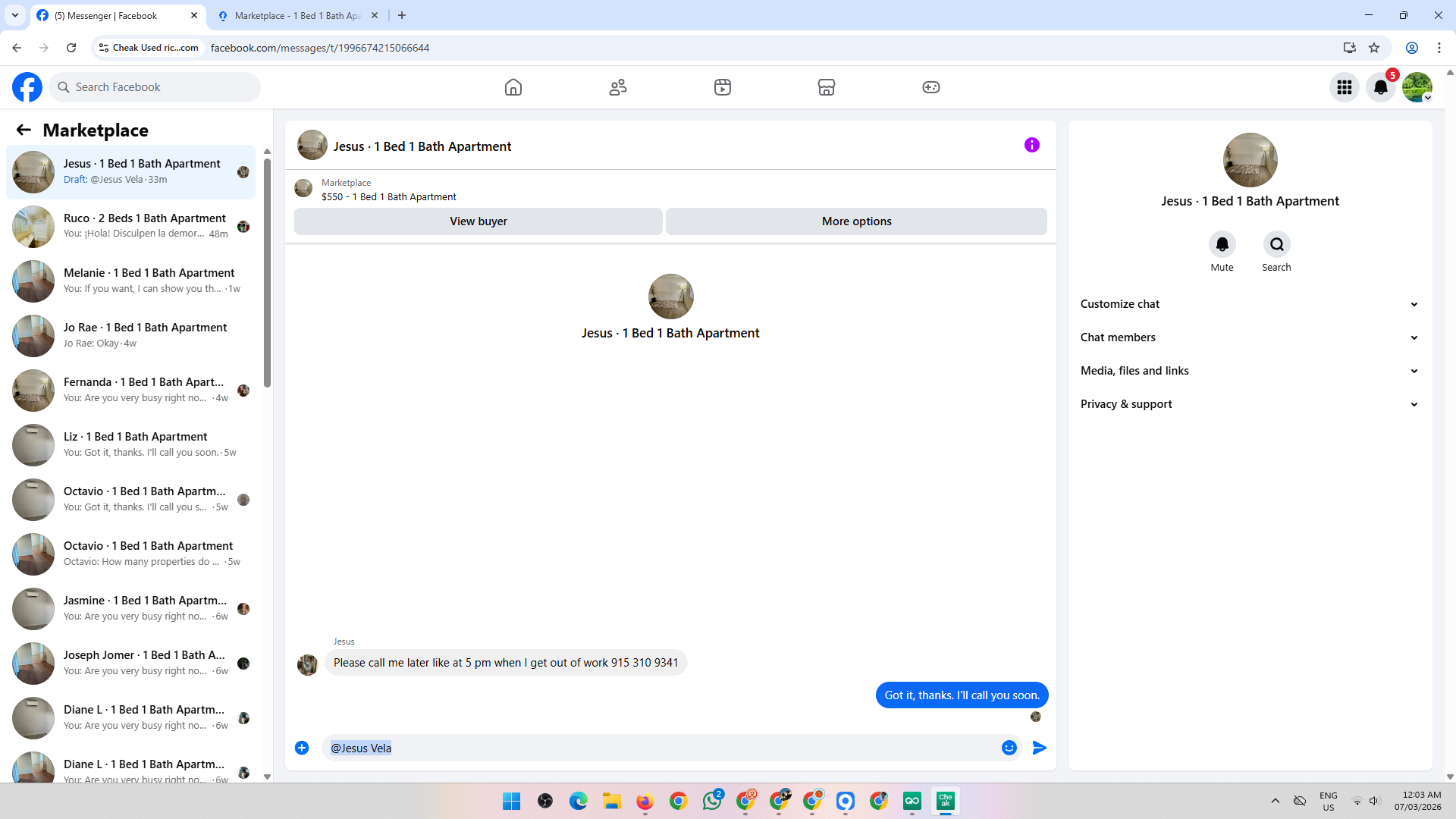The image size is (1456, 819).
Task: Expand Media, files and links section
Action: [x=1250, y=371]
